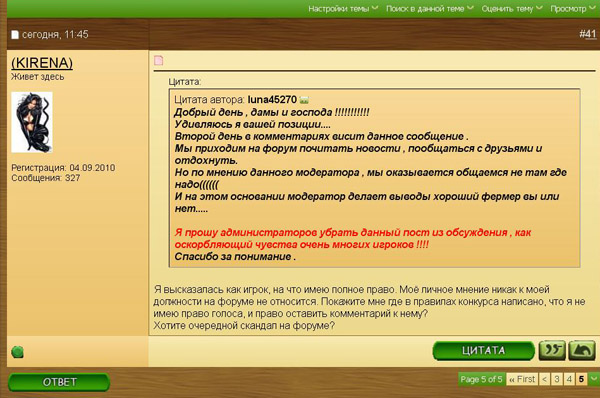Go to previous page arrow
Viewport: 600px width, 398px height.
click(x=545, y=379)
